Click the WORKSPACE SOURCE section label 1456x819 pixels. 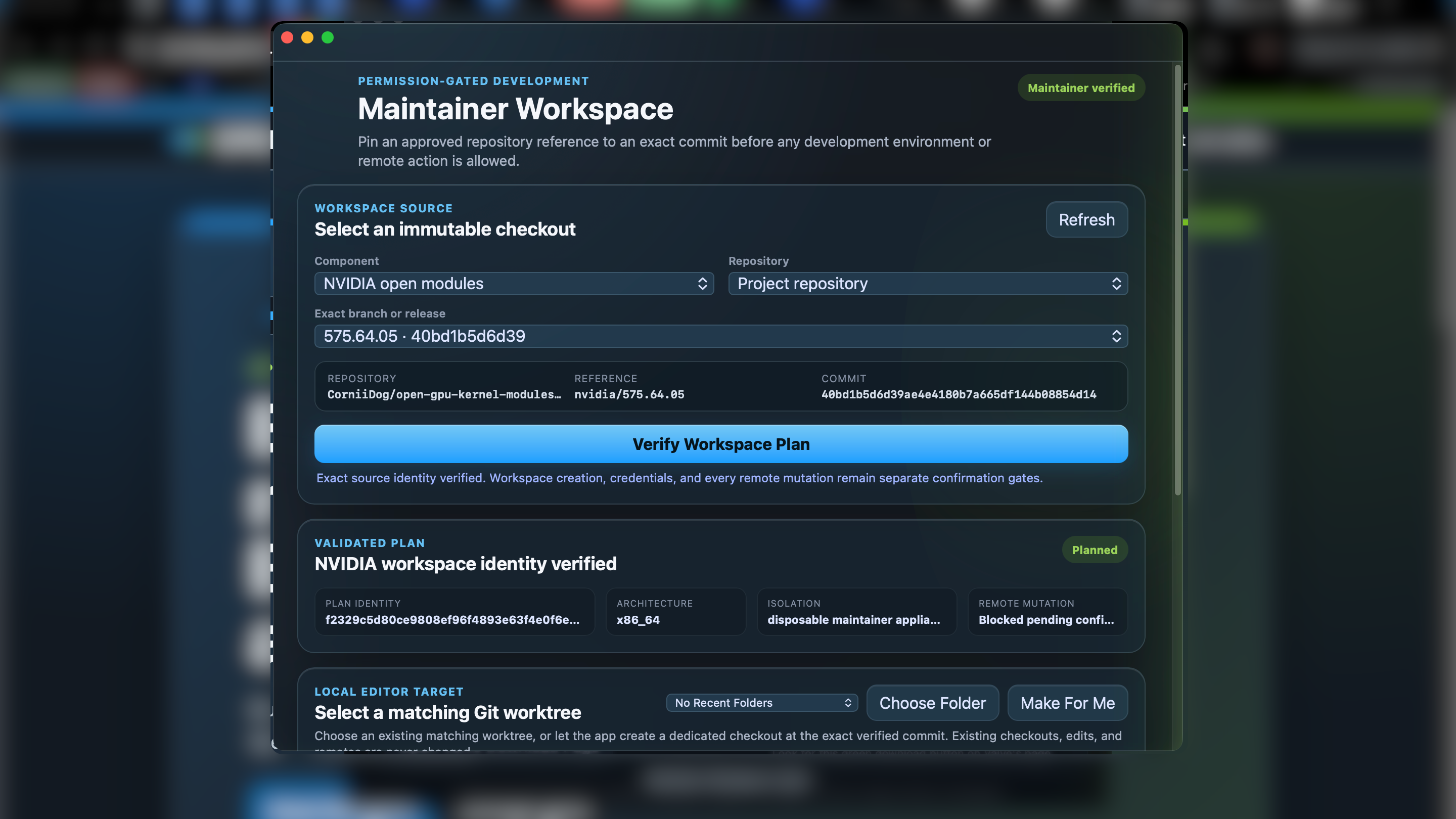(383, 209)
